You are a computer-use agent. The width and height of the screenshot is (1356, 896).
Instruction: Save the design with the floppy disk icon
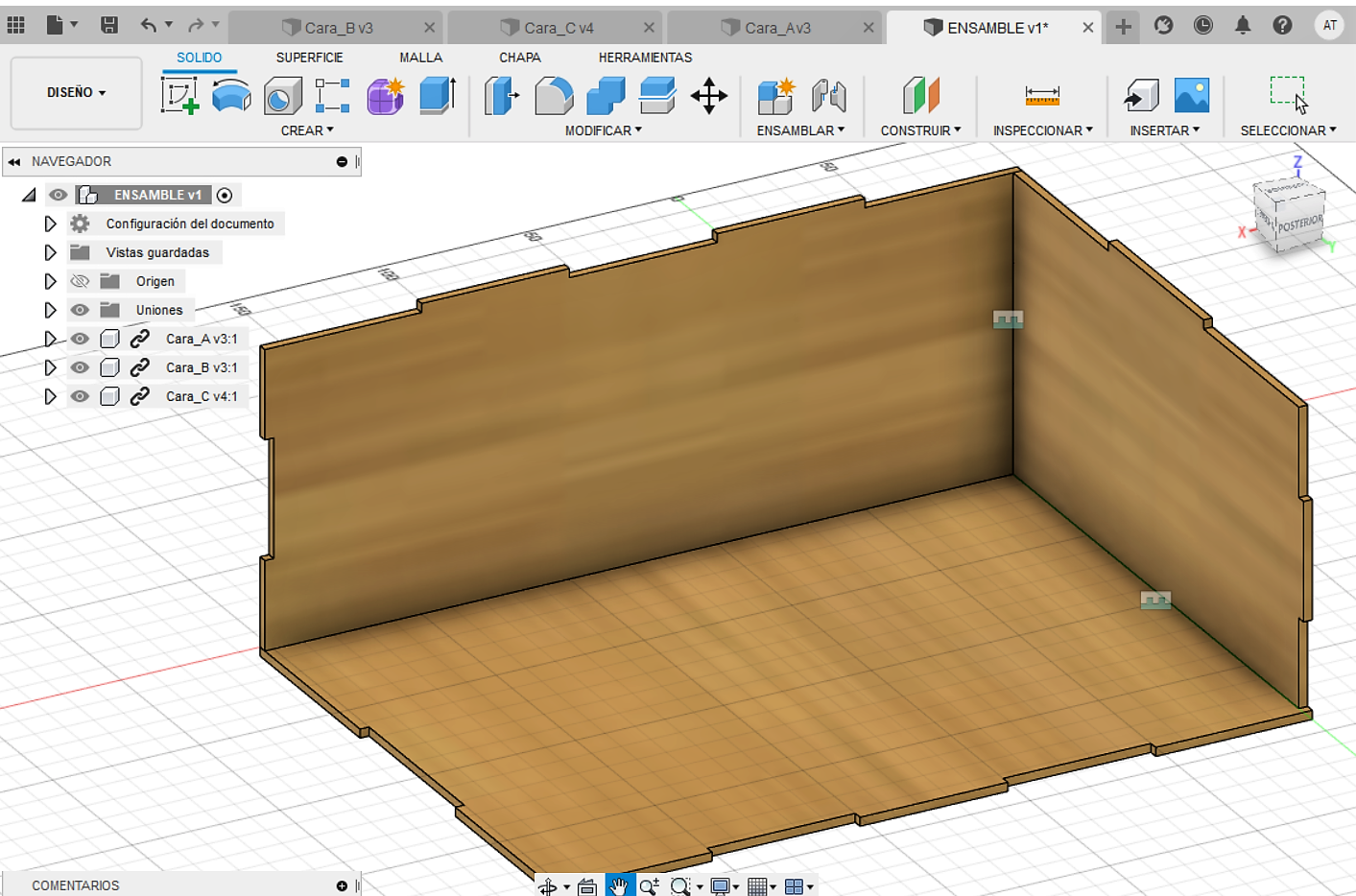pos(109,25)
